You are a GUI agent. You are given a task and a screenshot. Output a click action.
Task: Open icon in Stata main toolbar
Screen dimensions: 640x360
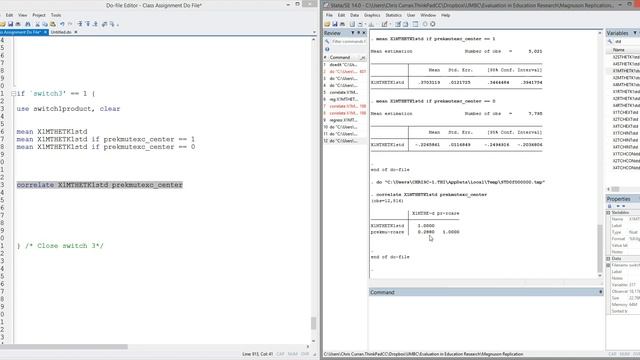coord(327,24)
